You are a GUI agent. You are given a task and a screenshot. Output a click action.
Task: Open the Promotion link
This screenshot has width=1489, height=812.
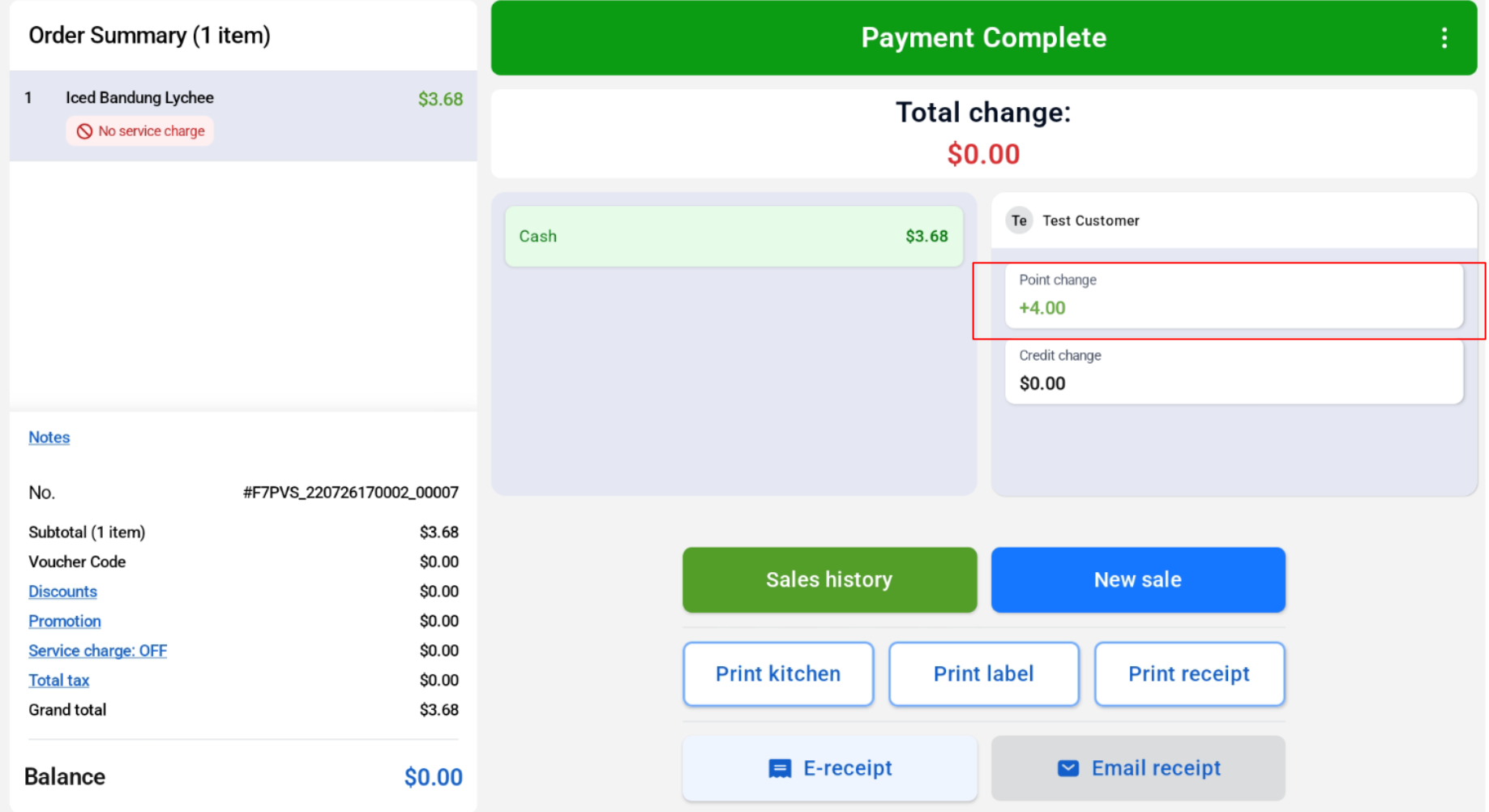tap(65, 622)
